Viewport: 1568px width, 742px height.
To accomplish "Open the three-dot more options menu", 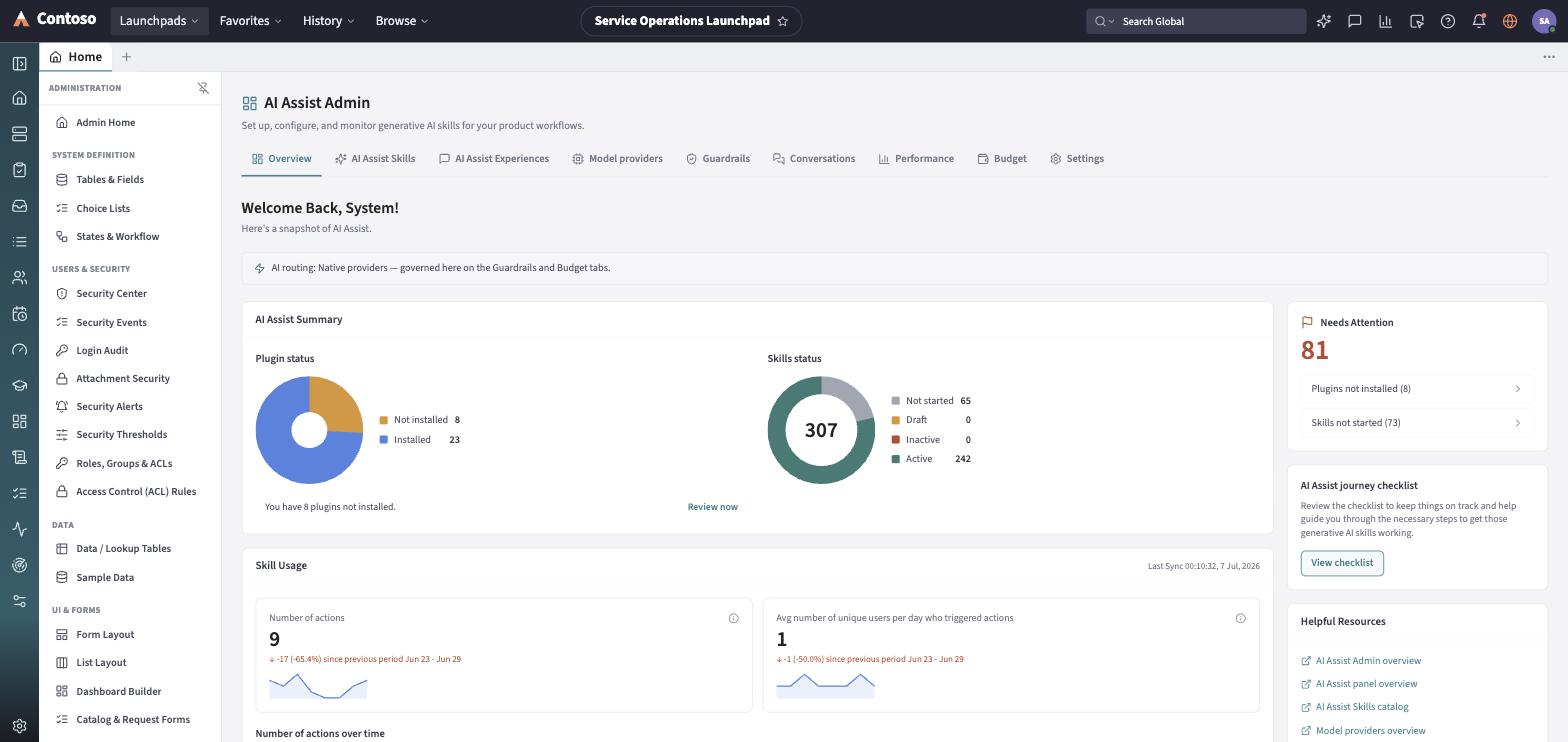I will coord(1549,57).
